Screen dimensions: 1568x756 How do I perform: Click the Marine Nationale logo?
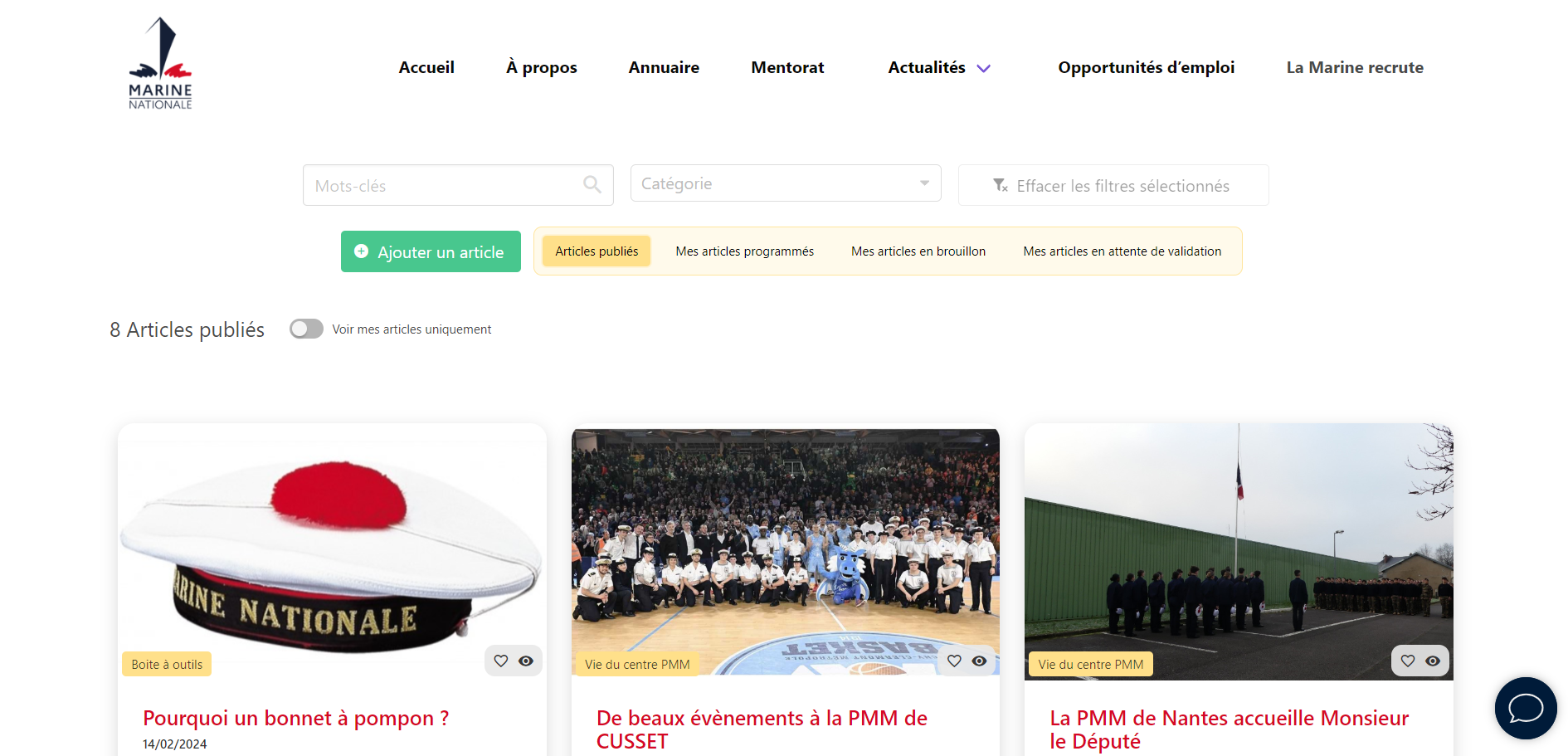coord(160,64)
